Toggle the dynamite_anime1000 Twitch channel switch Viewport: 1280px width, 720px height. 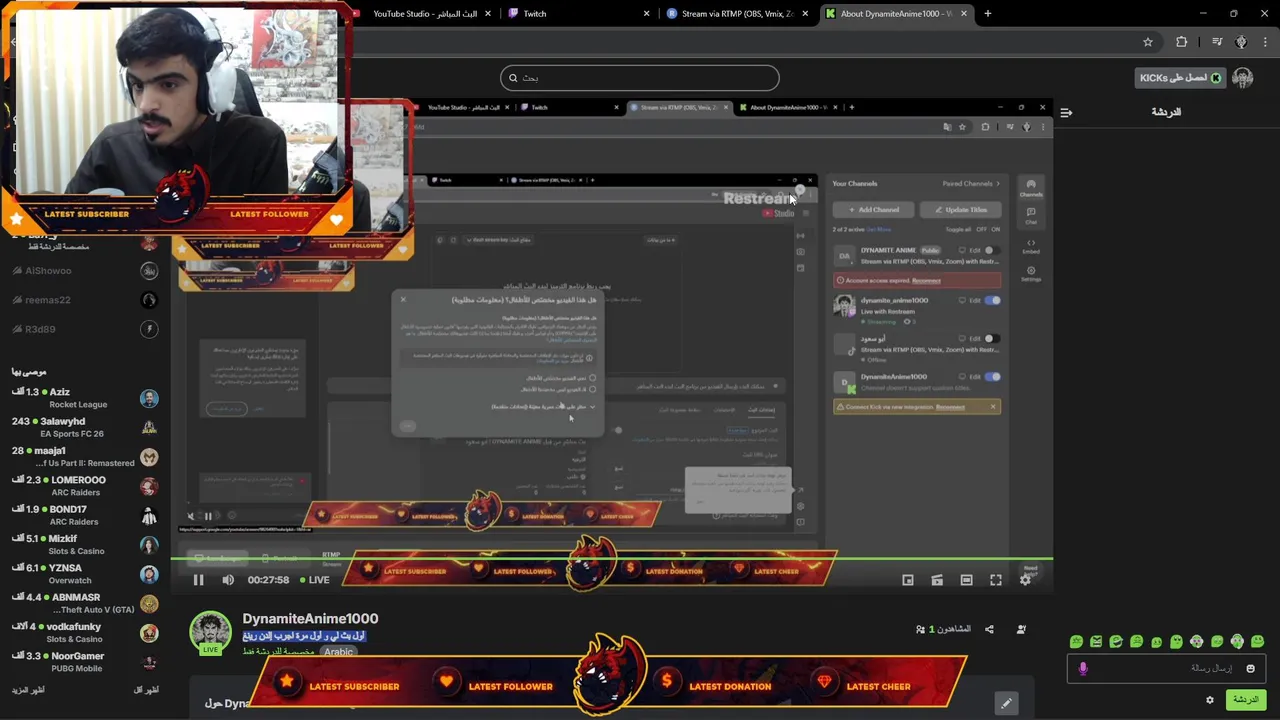[992, 300]
